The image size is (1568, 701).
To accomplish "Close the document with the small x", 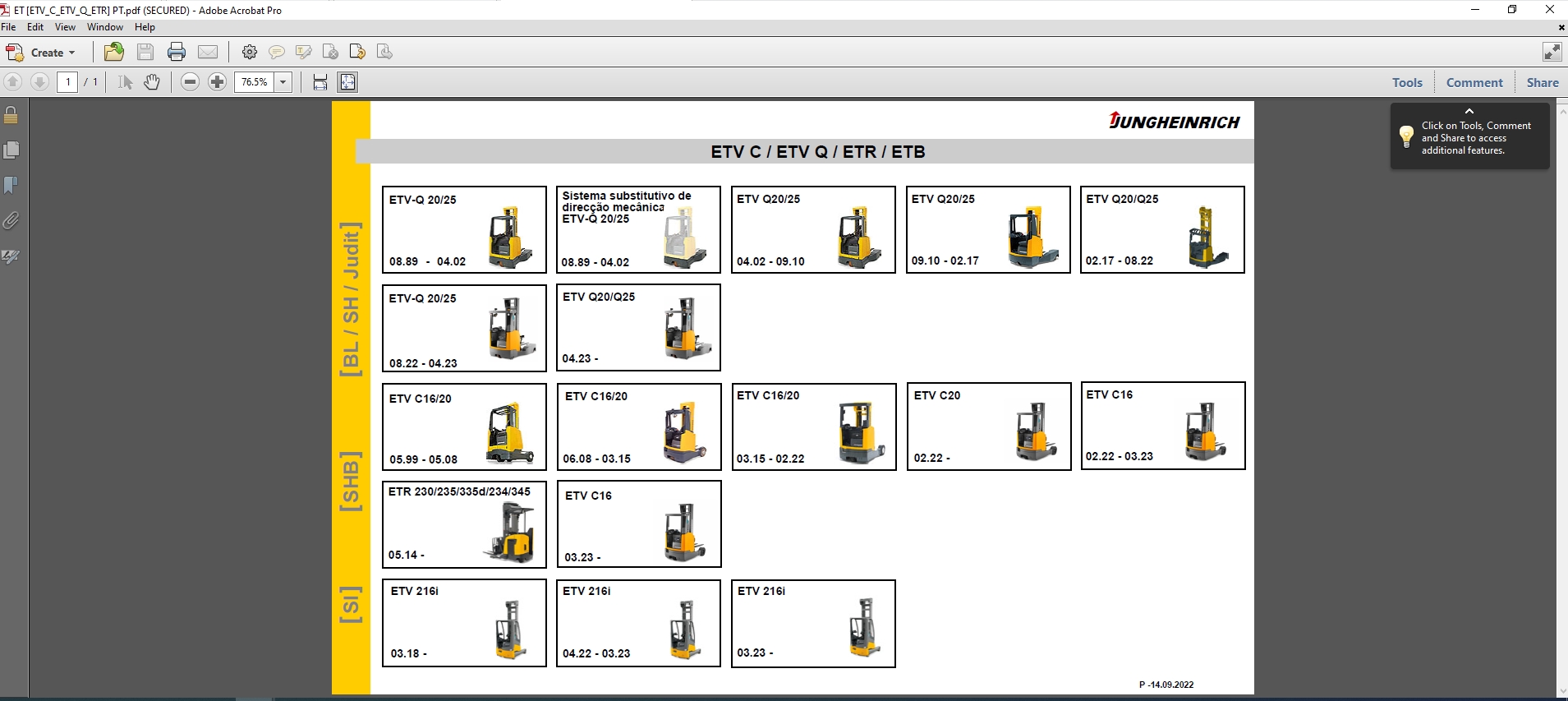I will pyautogui.click(x=1561, y=27).
